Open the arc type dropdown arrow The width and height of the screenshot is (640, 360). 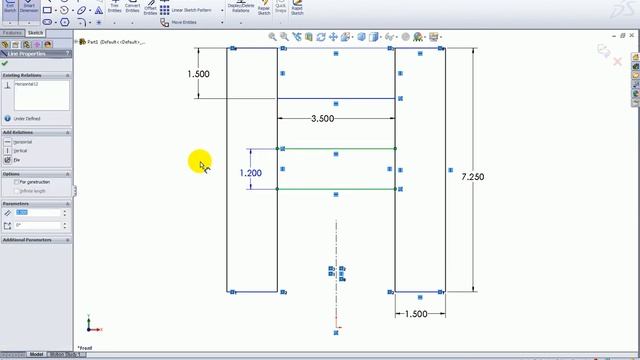click(73, 11)
